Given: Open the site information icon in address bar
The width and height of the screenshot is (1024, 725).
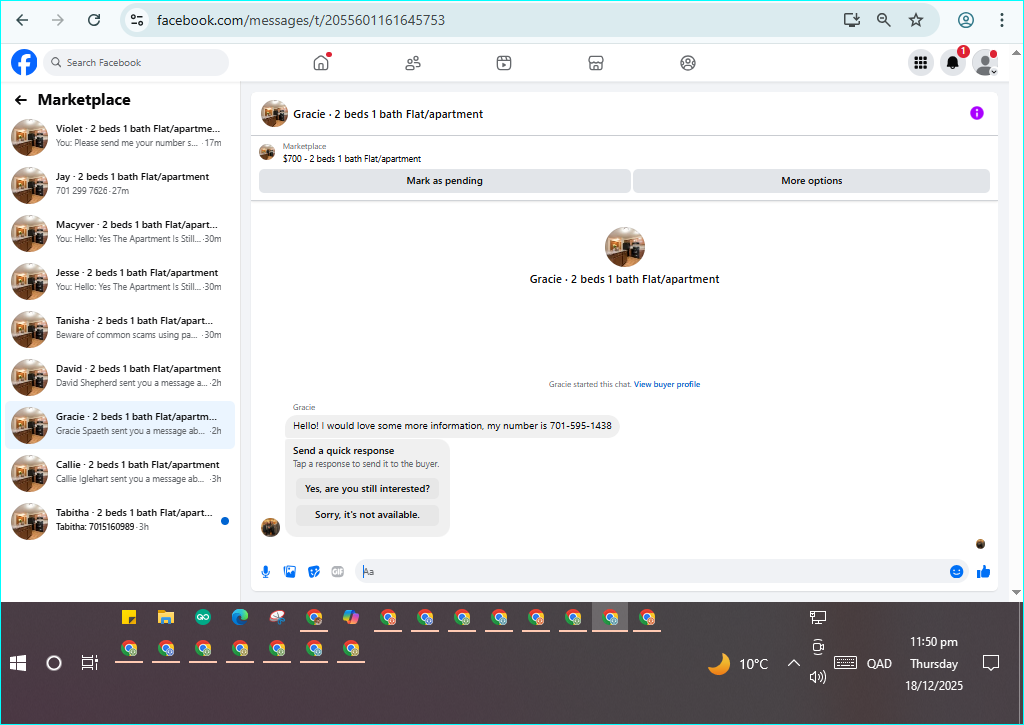Looking at the screenshot, I should [x=136, y=20].
